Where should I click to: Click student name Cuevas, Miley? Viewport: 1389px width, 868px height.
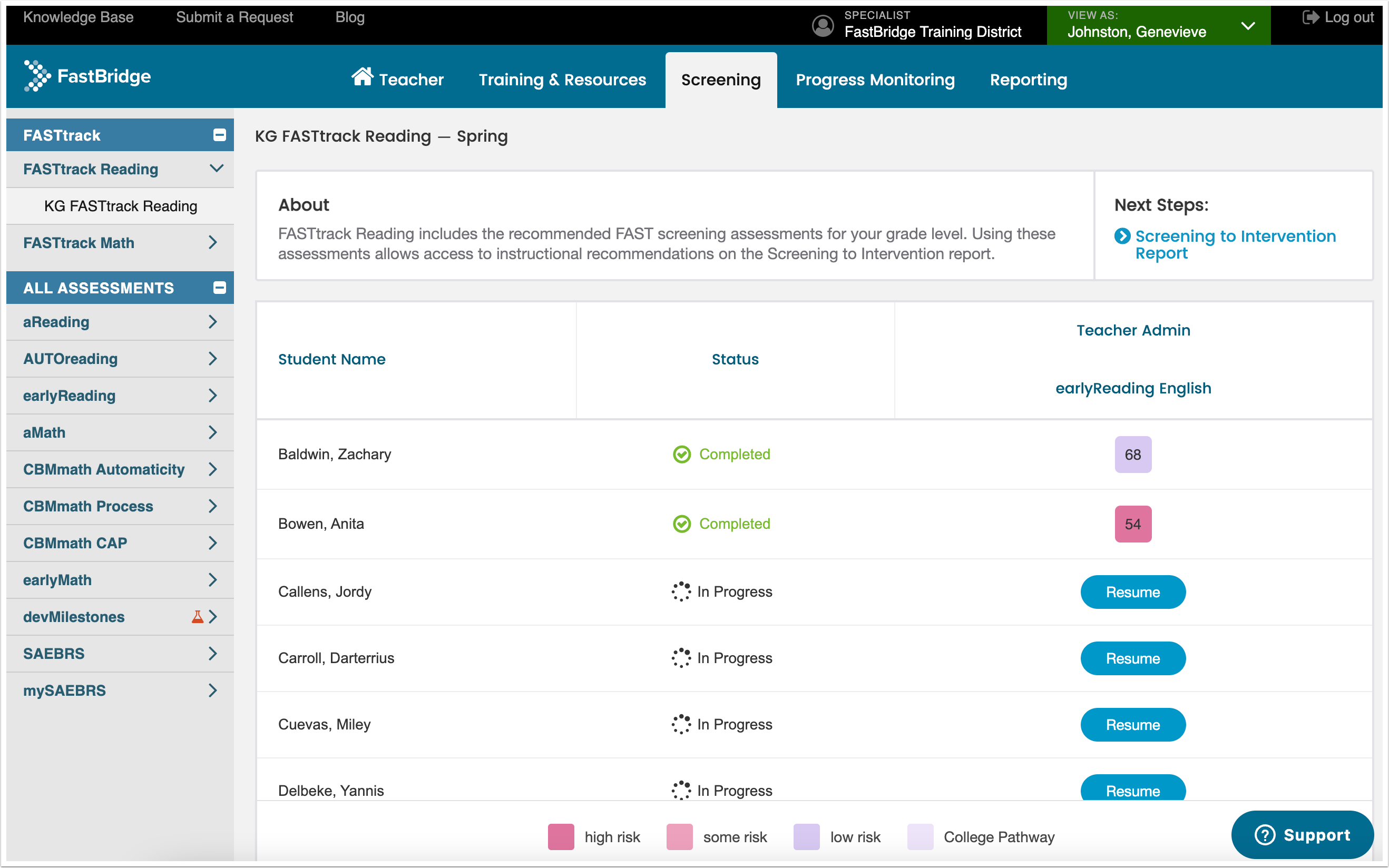(x=324, y=724)
